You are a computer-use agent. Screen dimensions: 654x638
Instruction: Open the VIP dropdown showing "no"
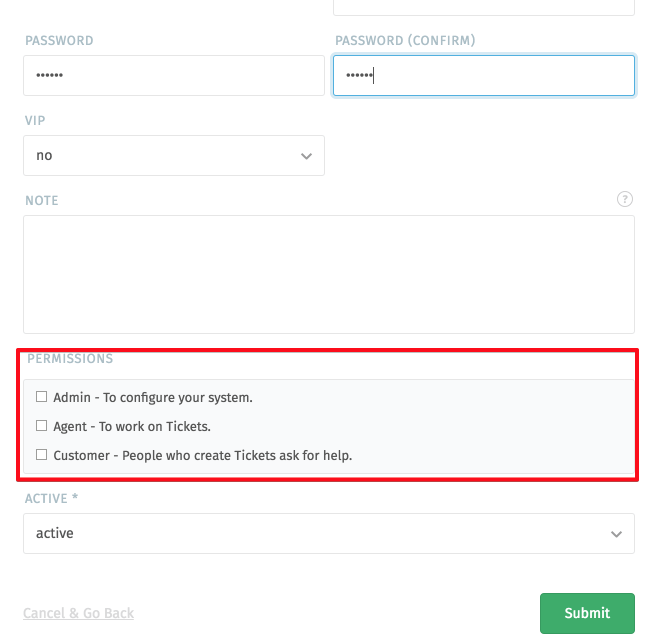174,156
